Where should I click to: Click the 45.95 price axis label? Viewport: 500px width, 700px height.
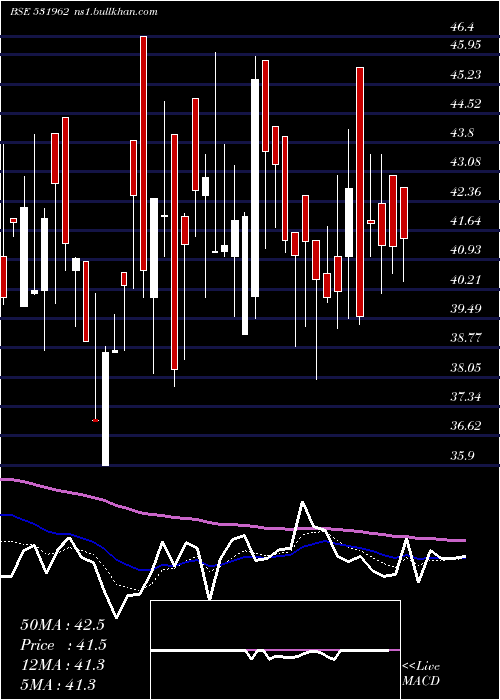(x=465, y=45)
